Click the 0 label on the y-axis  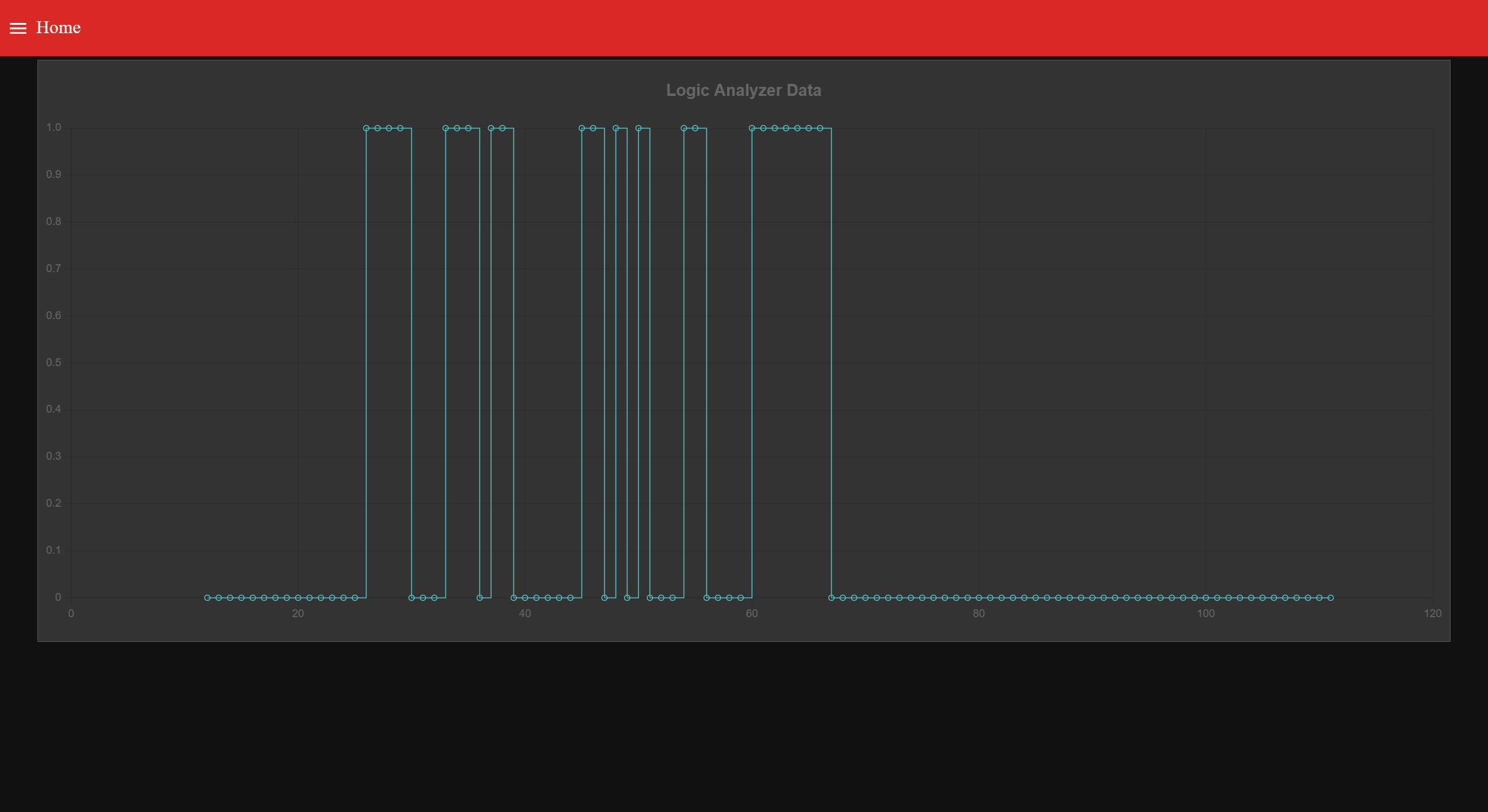pyautogui.click(x=57, y=597)
